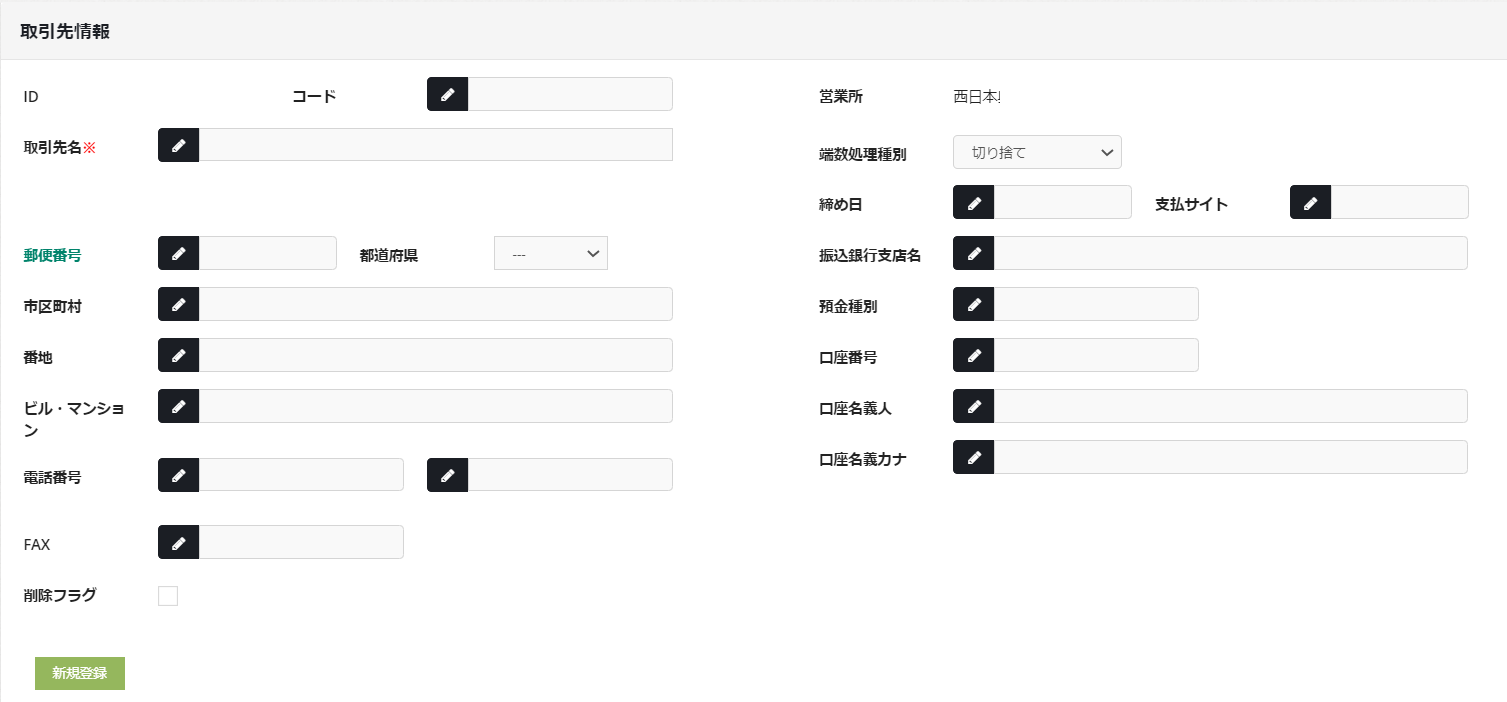Open the 端数処理種別 dropdown
This screenshot has width=1507, height=702.
coord(1037,152)
